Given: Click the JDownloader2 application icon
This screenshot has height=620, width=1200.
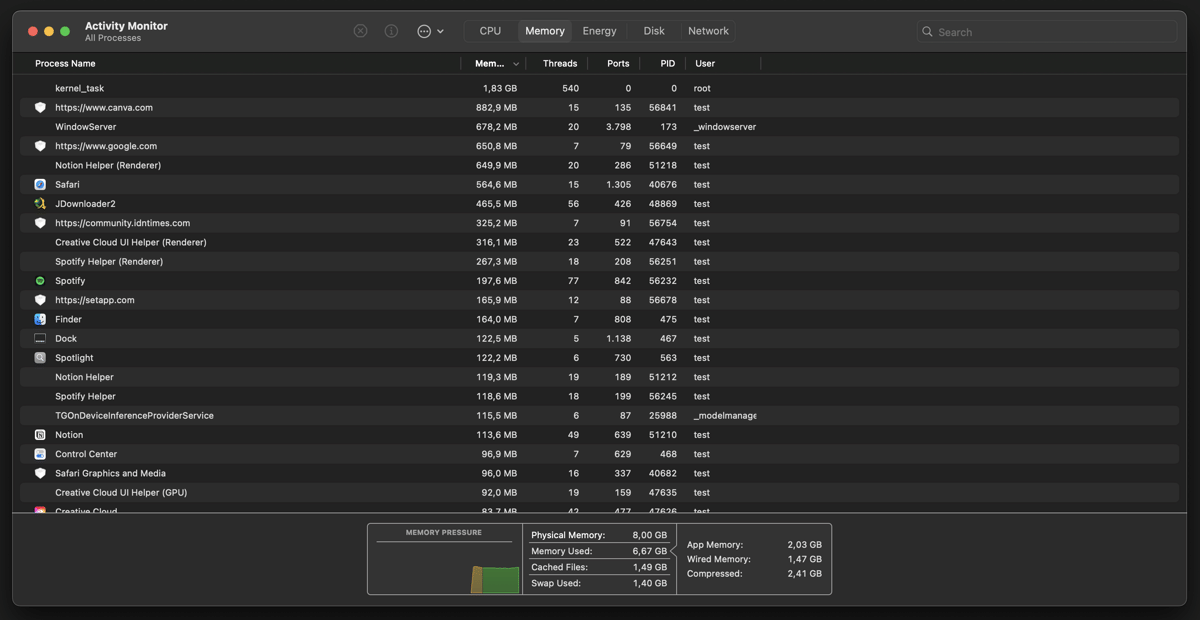Looking at the screenshot, I should tap(40, 203).
